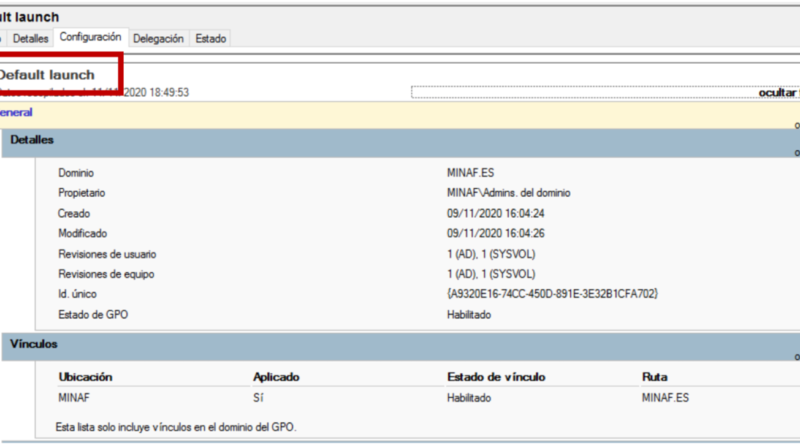The height and width of the screenshot is (445, 800).
Task: Select the MINAF.ES value beside Dominio
Action: click(470, 172)
